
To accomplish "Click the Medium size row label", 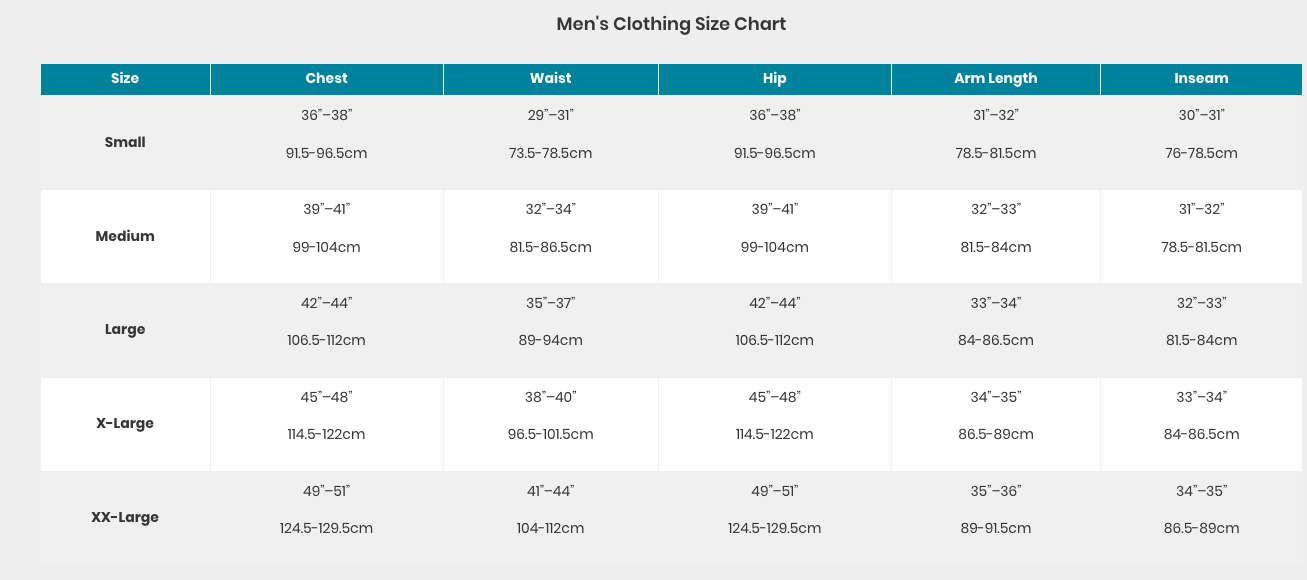I will click(x=125, y=236).
